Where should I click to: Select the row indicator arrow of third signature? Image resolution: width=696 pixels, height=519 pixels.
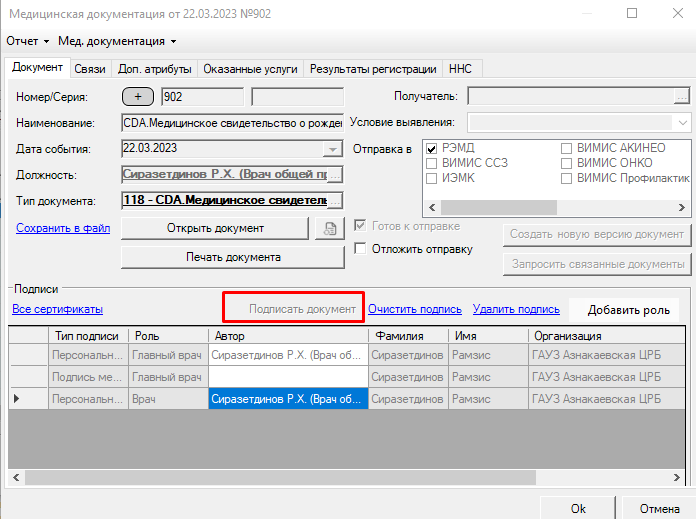point(15,398)
